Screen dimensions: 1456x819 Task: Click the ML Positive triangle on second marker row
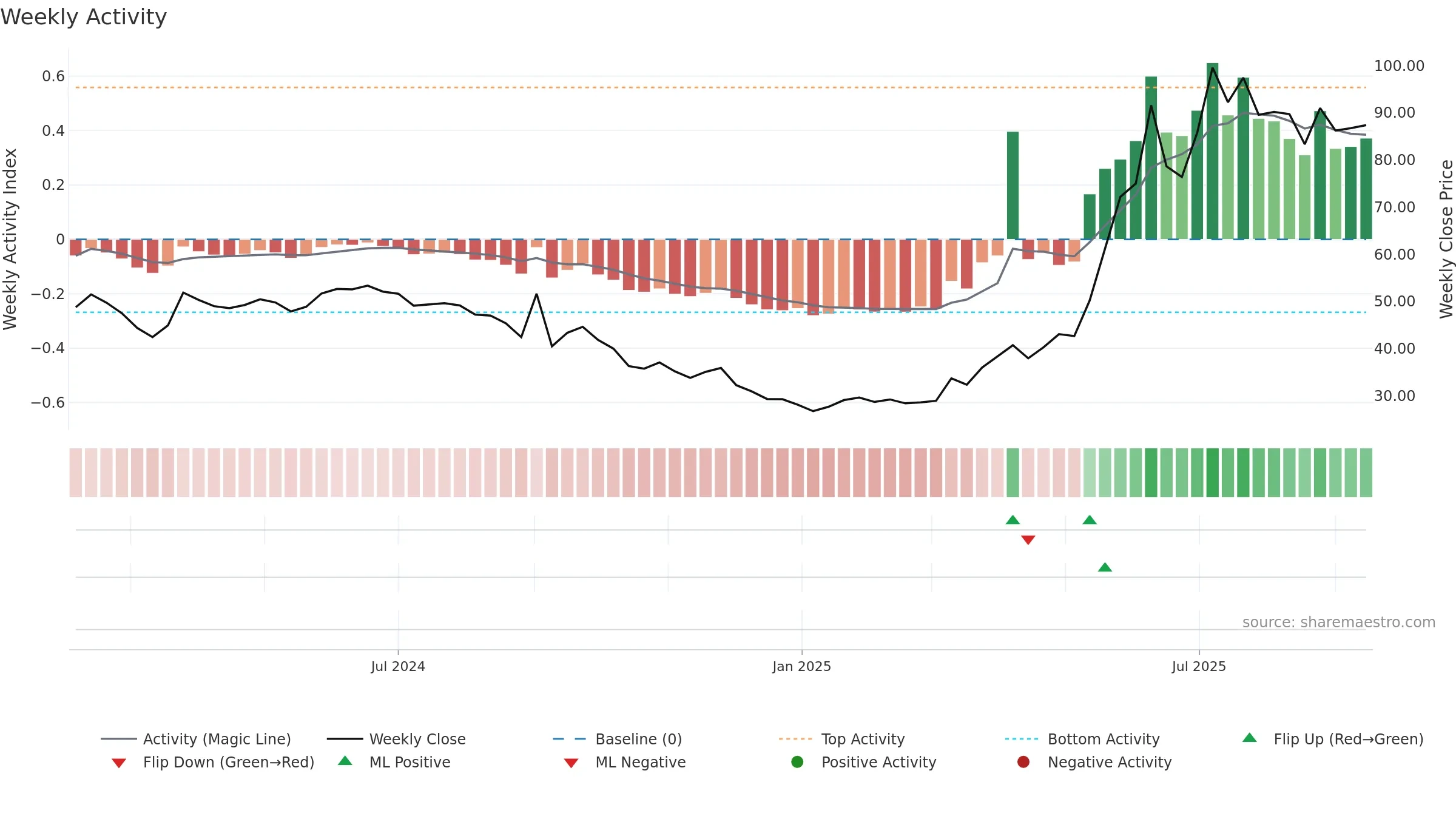pos(1105,567)
